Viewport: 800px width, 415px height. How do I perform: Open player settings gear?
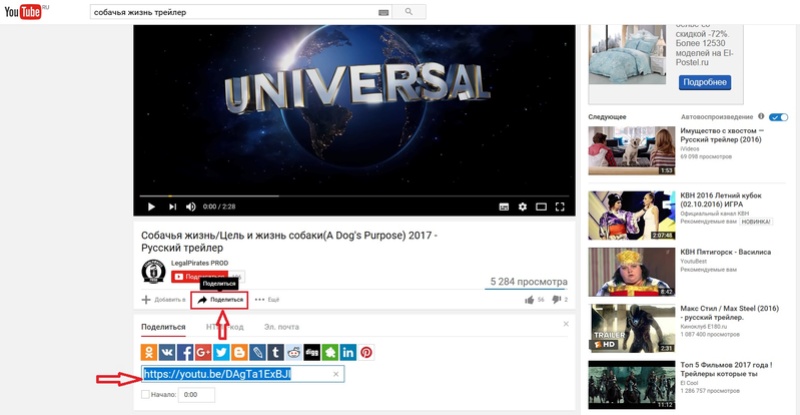(x=522, y=207)
